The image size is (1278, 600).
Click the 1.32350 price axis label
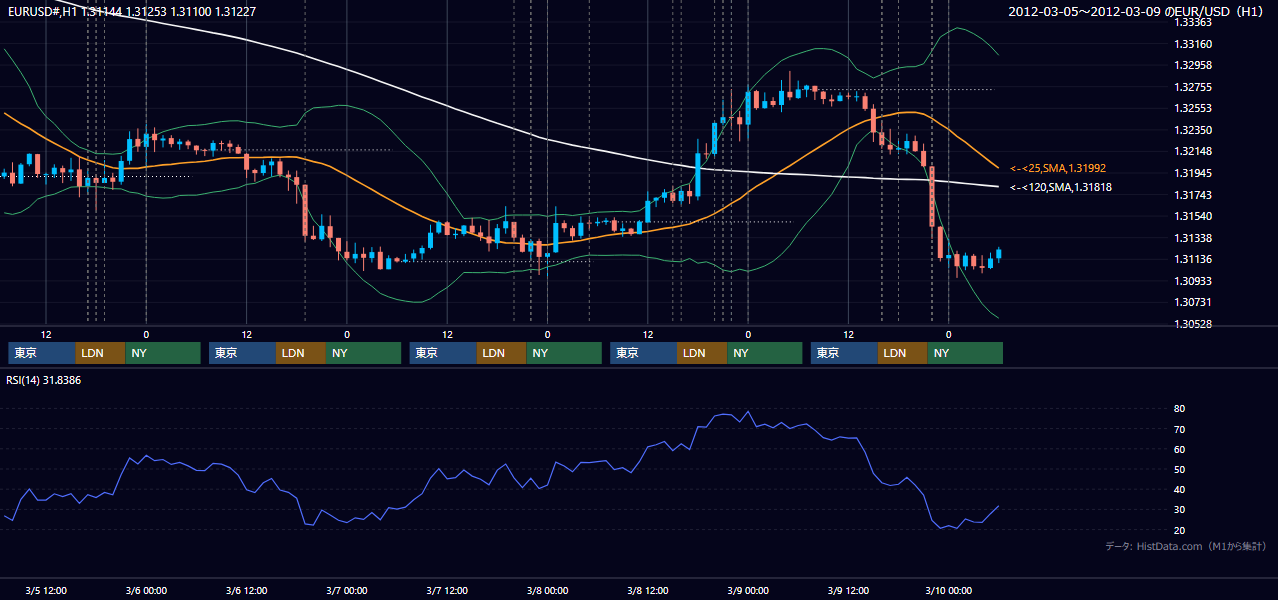point(1193,130)
